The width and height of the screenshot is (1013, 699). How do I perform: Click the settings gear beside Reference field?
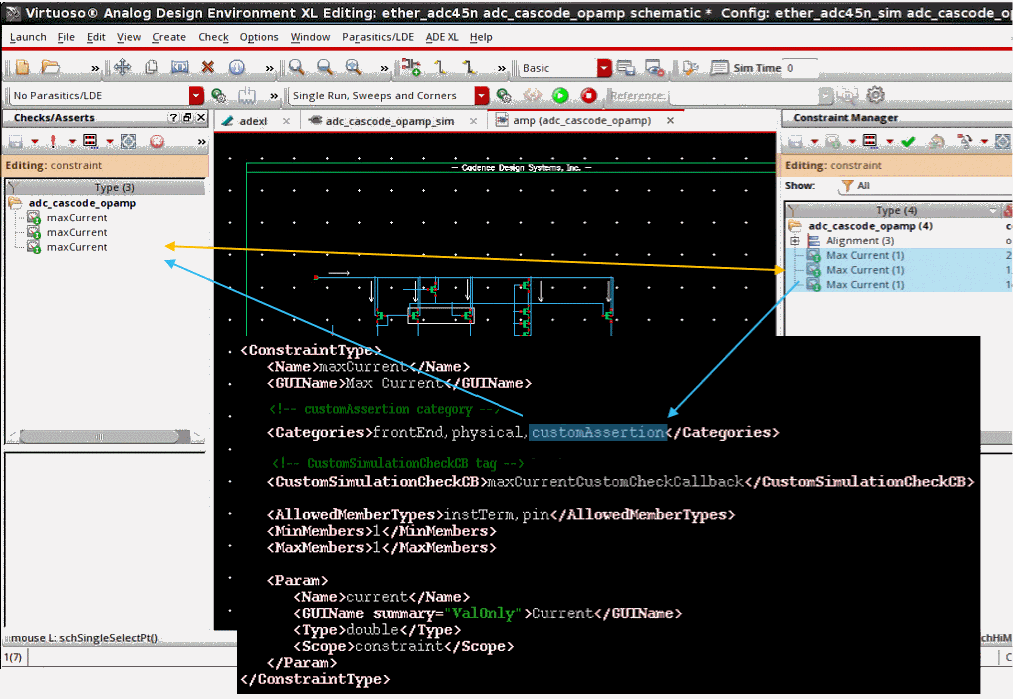[875, 95]
